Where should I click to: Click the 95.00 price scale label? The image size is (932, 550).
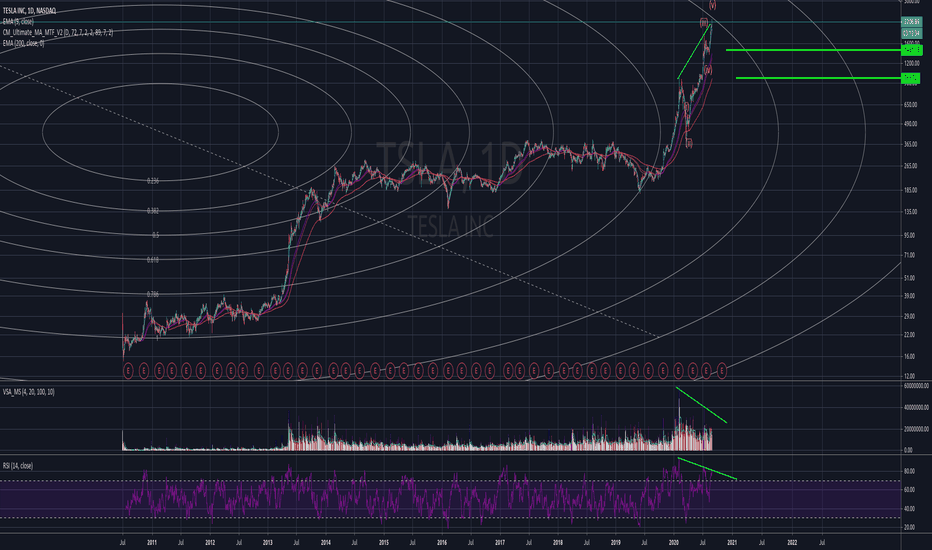tap(909, 235)
